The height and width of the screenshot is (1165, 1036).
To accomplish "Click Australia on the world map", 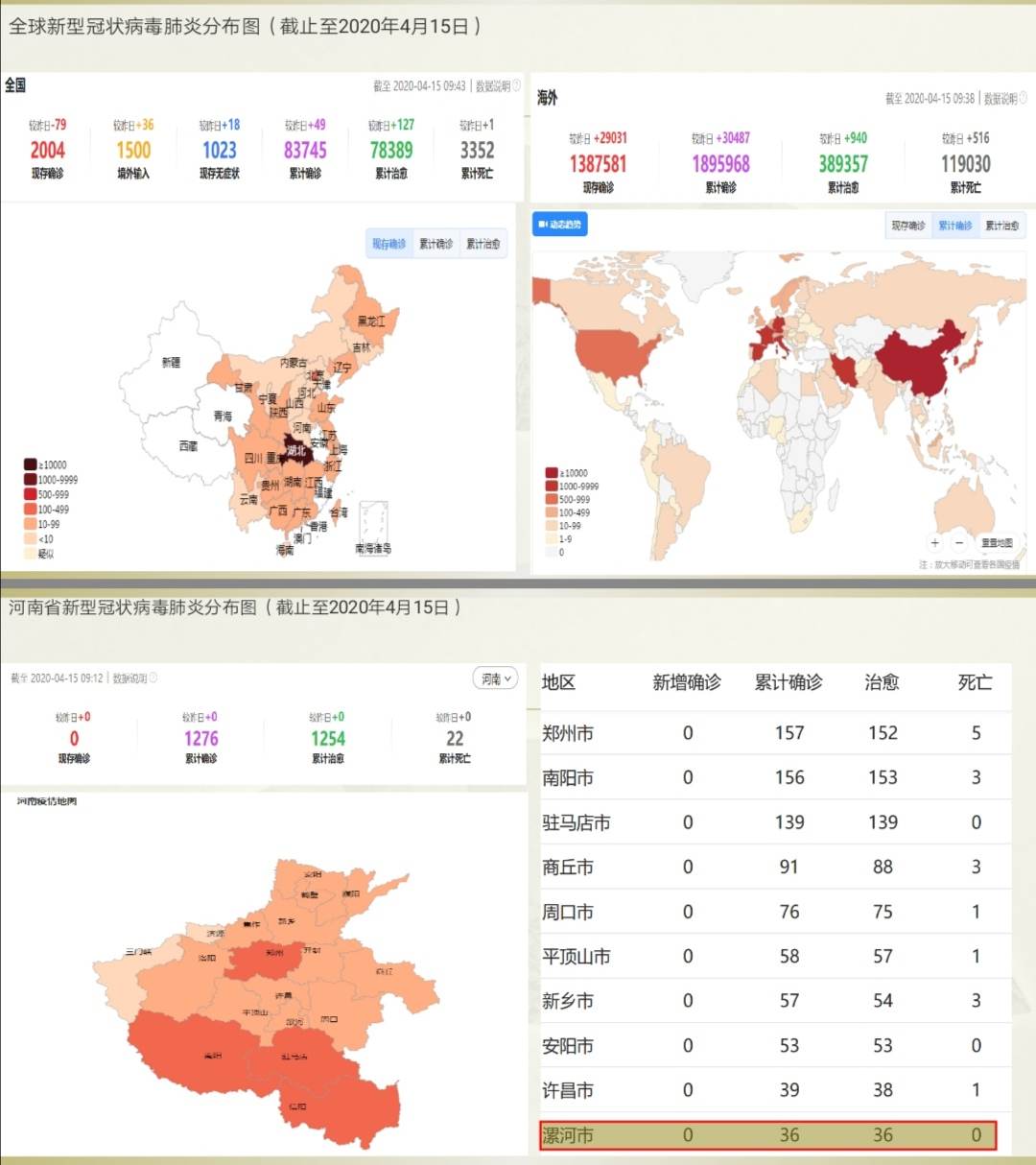I will point(964,504).
